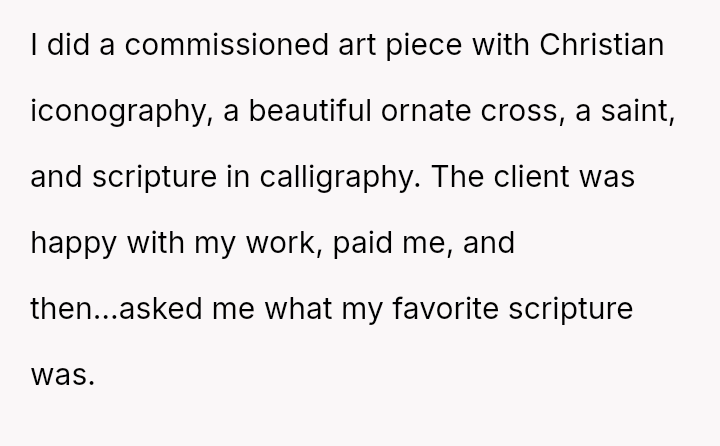Click the word "work"
Screen dimensions: 720x446
[281, 243]
